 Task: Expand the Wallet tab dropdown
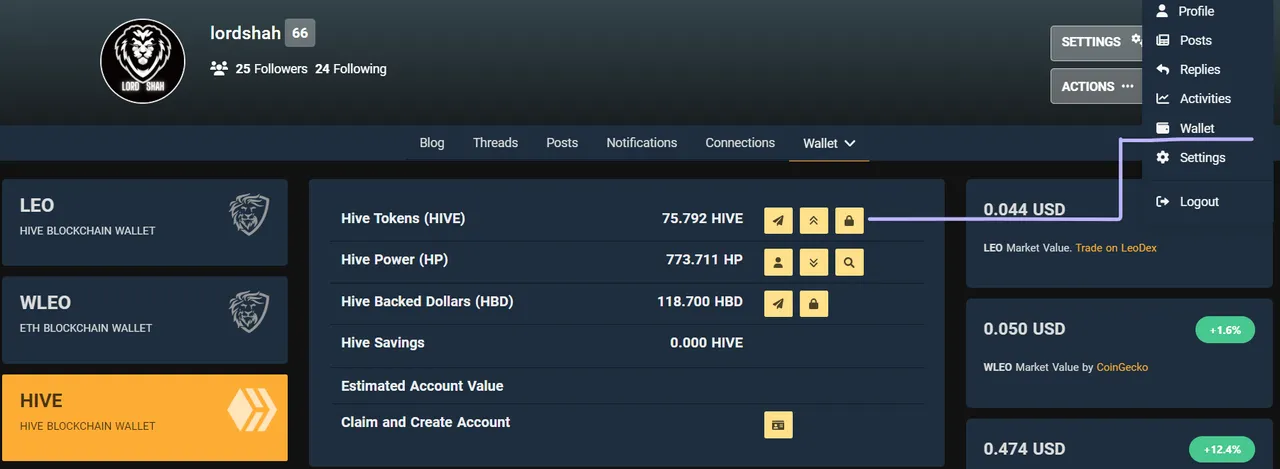830,143
